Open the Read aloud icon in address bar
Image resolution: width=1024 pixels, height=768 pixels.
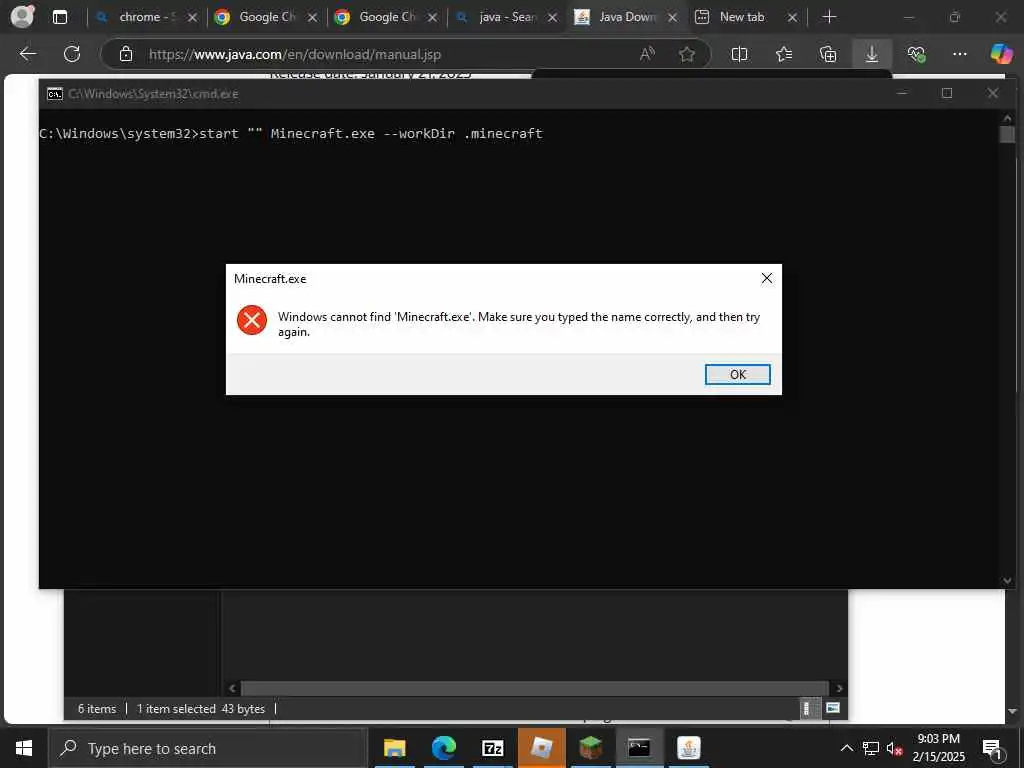647,54
